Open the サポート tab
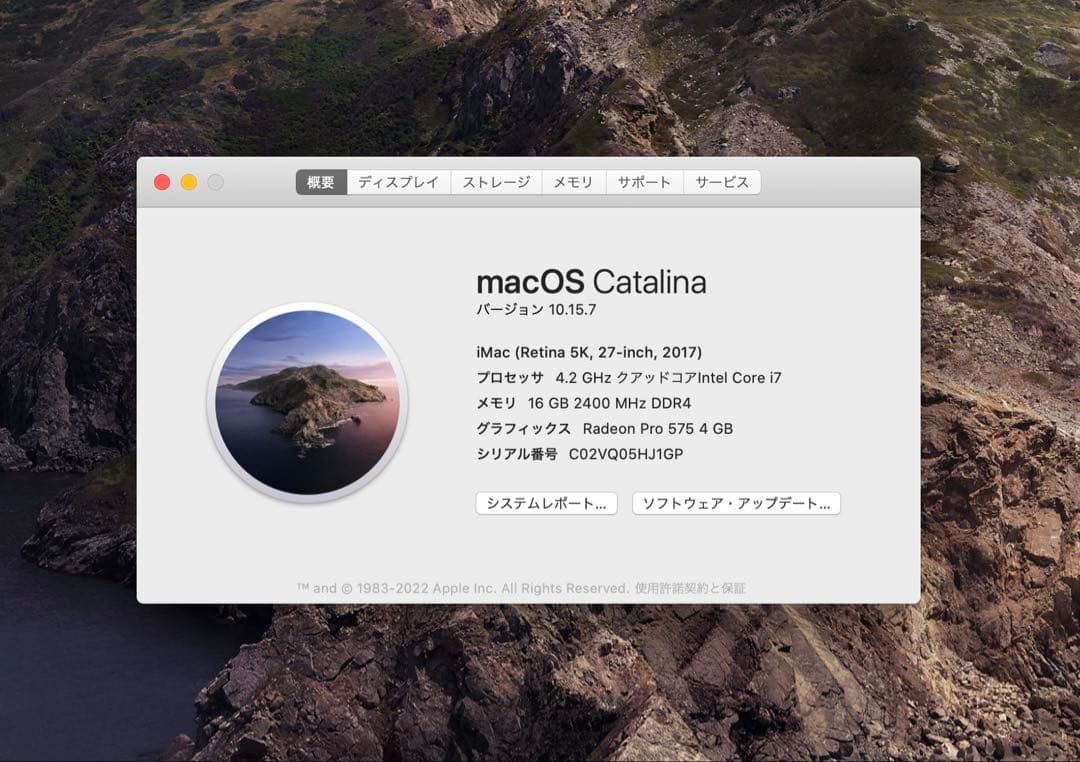Viewport: 1080px width, 762px height. tap(643, 181)
